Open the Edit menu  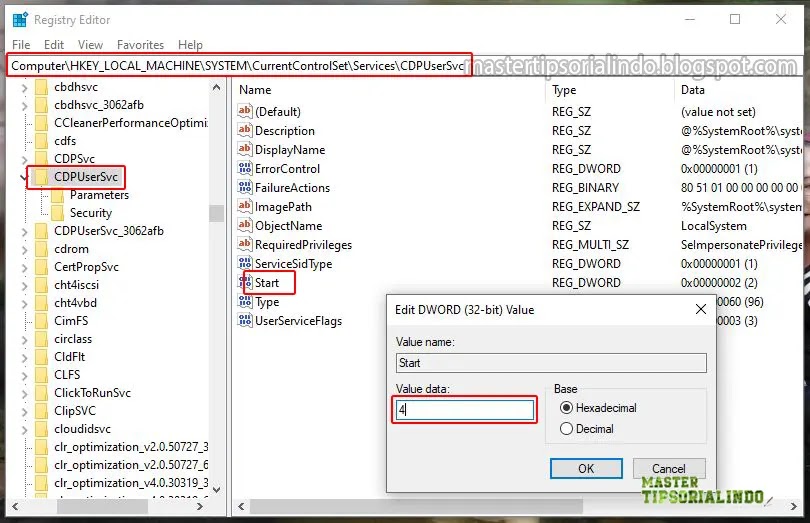[54, 45]
